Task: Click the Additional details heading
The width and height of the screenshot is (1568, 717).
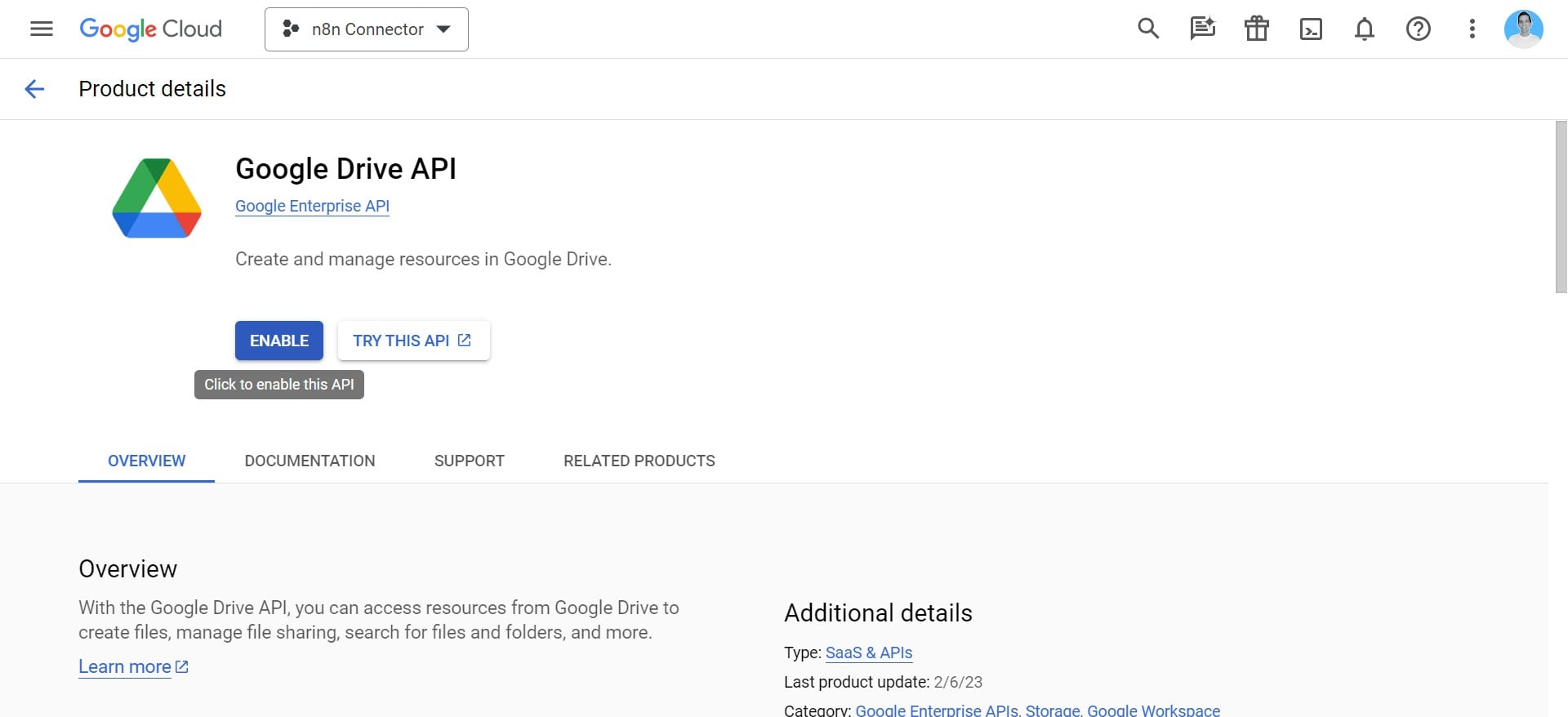Action: click(878, 612)
